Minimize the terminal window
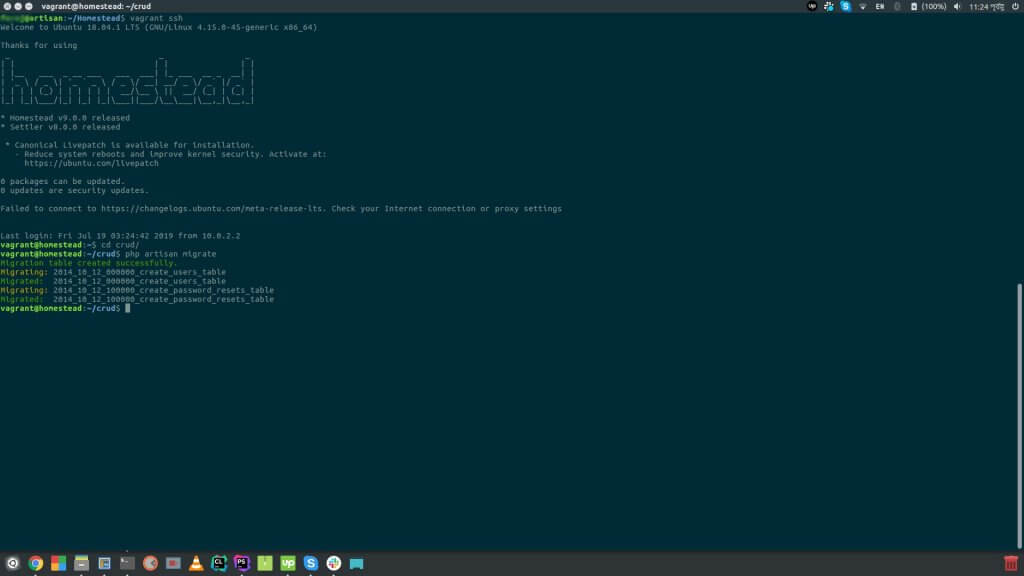Screen dimensions: 1024x576 tap(18, 7)
